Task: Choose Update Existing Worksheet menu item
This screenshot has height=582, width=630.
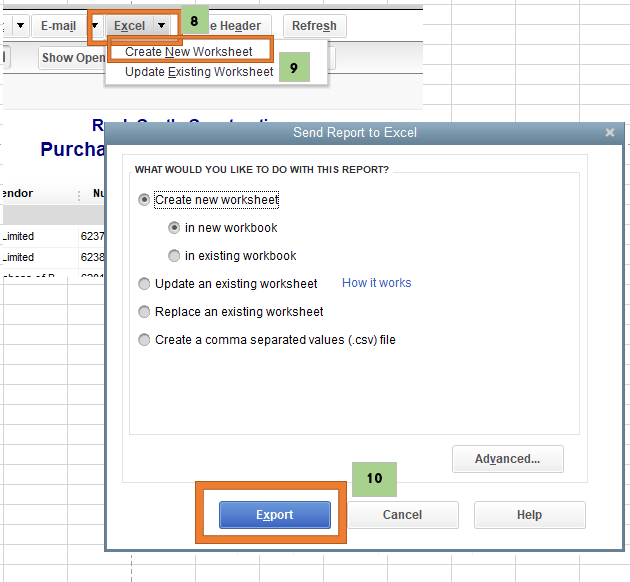Action: tap(199, 72)
